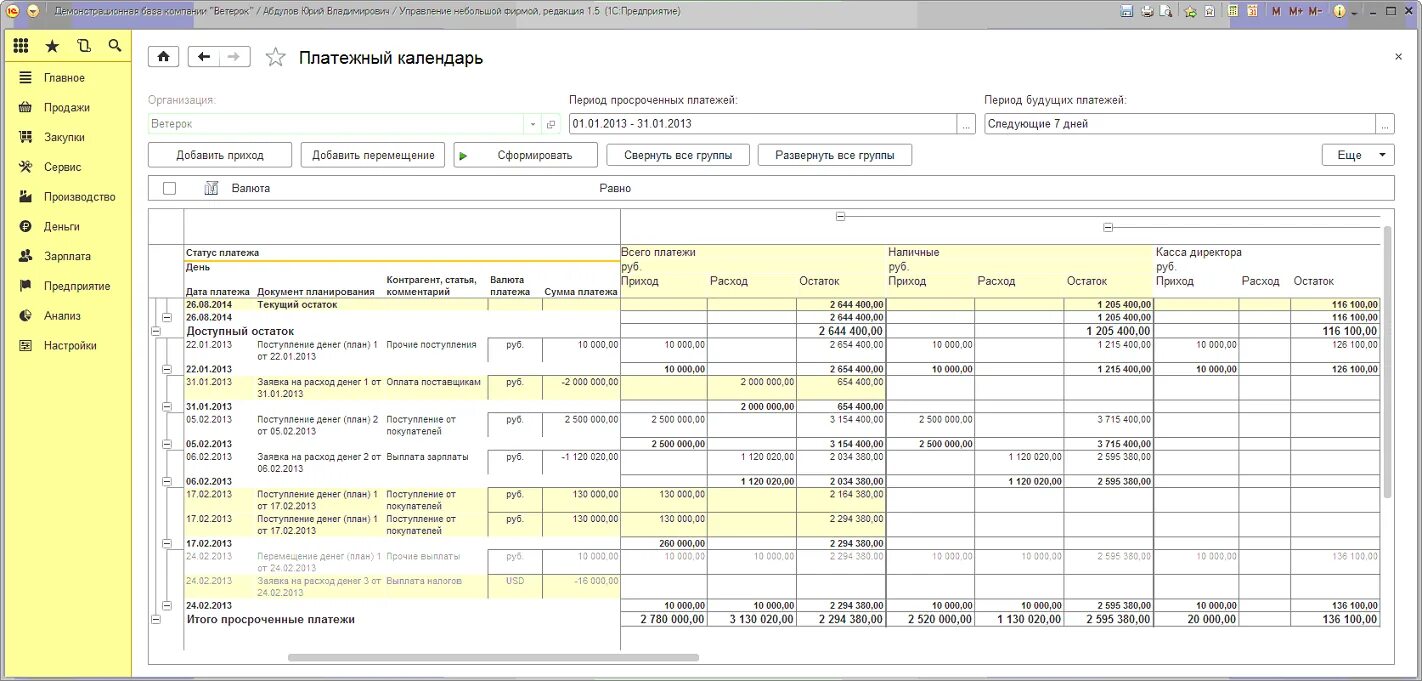Click the Следующие 7 дней field

tap(1181, 124)
